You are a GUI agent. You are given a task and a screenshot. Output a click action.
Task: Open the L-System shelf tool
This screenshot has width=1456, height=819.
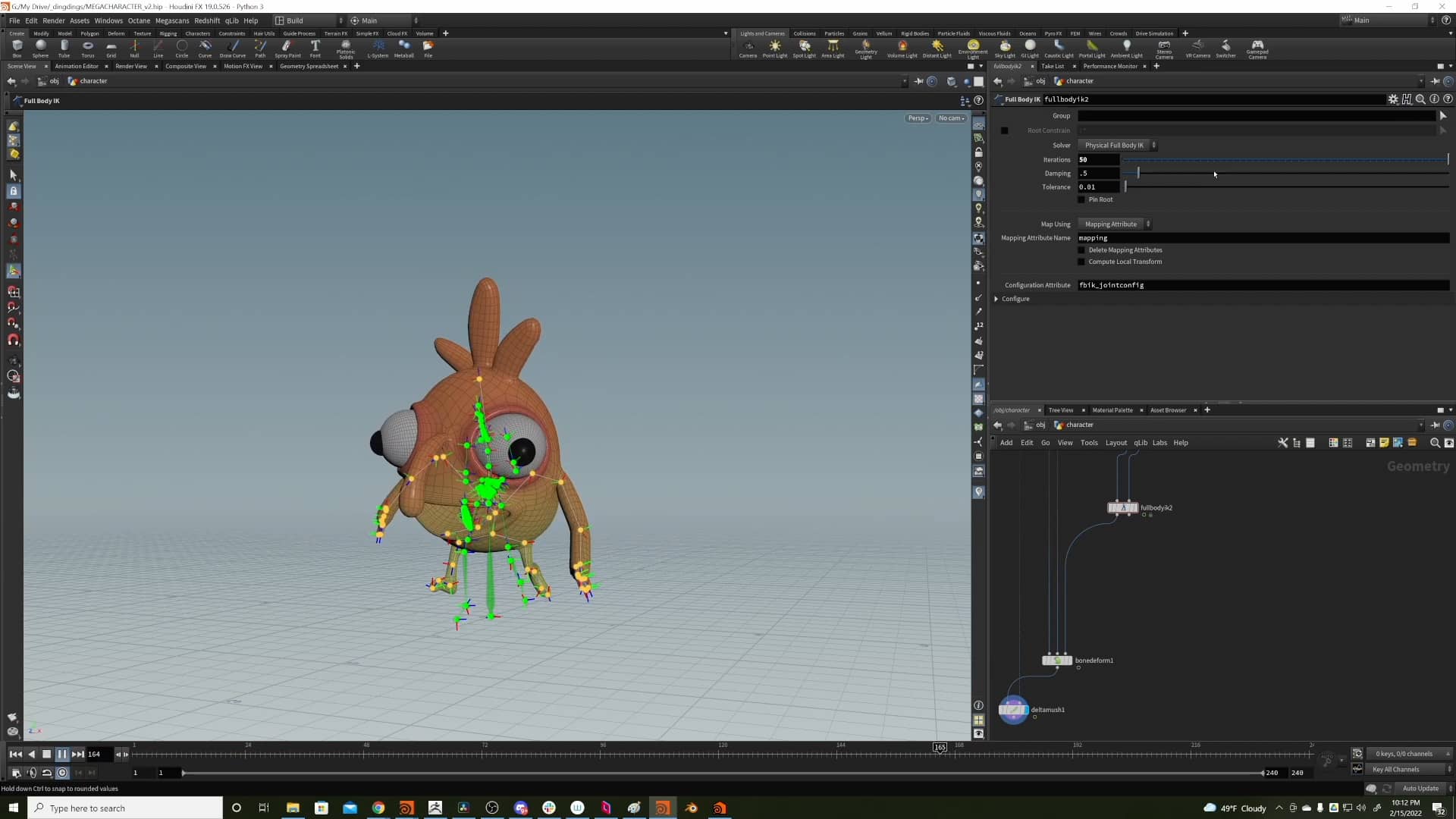(x=377, y=49)
